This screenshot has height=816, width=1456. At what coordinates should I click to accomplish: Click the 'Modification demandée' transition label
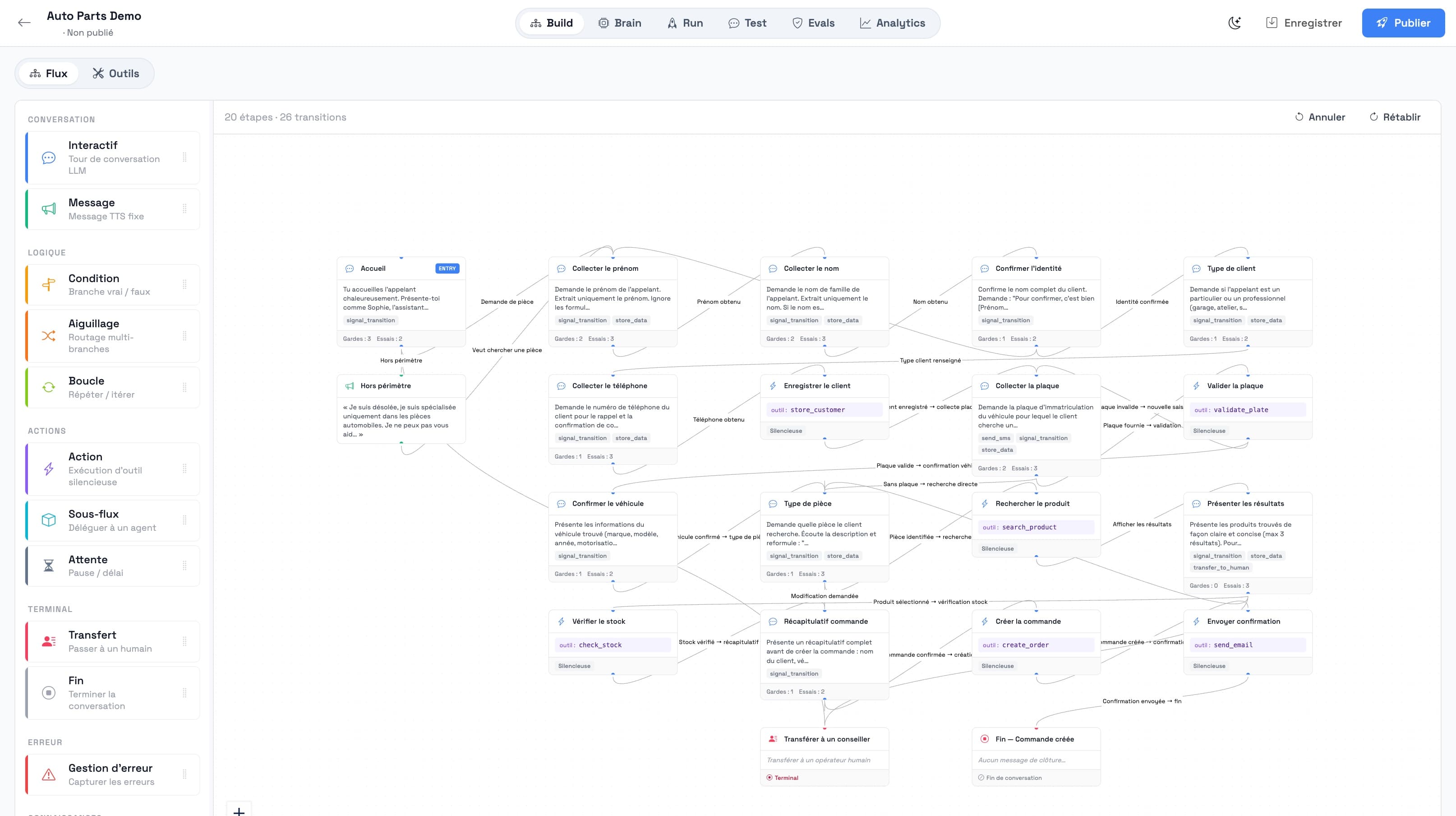click(x=824, y=595)
